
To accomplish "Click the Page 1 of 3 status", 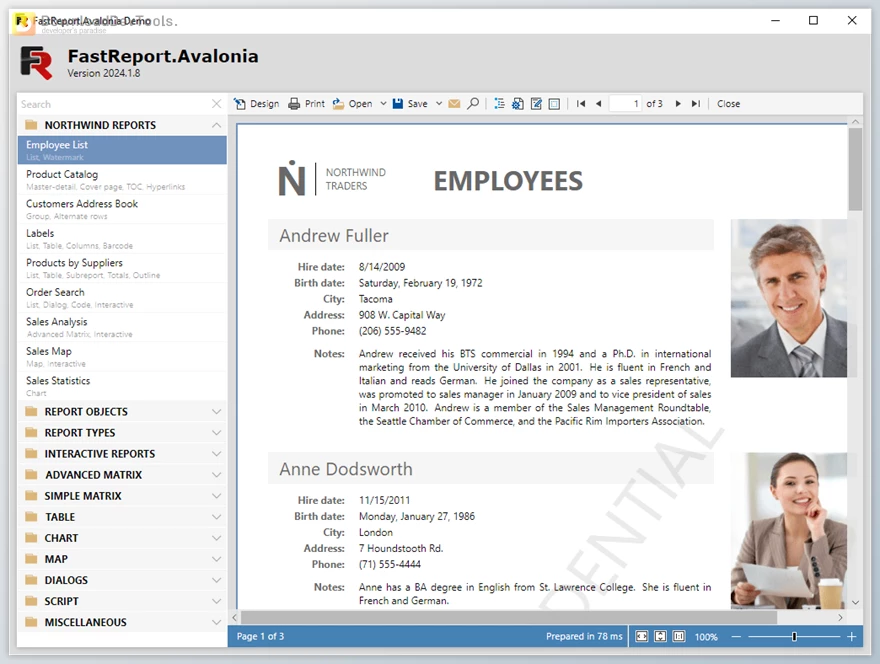I will point(260,636).
